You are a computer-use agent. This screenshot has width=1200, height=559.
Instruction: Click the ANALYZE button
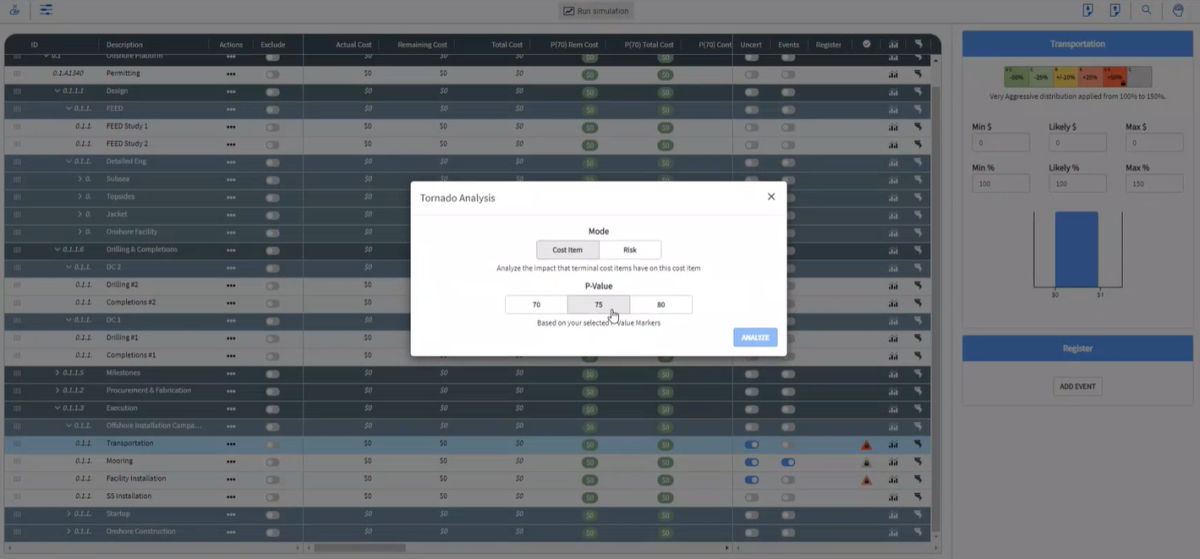tap(755, 337)
